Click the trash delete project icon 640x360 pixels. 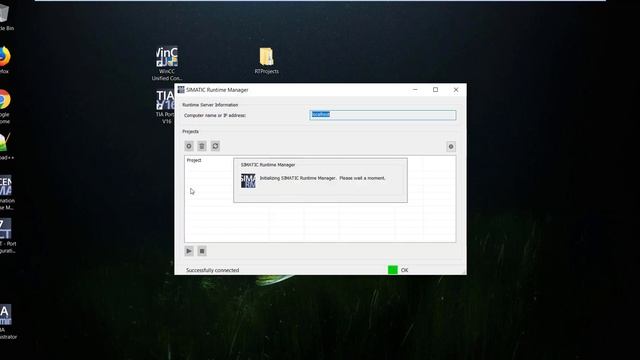coord(202,146)
